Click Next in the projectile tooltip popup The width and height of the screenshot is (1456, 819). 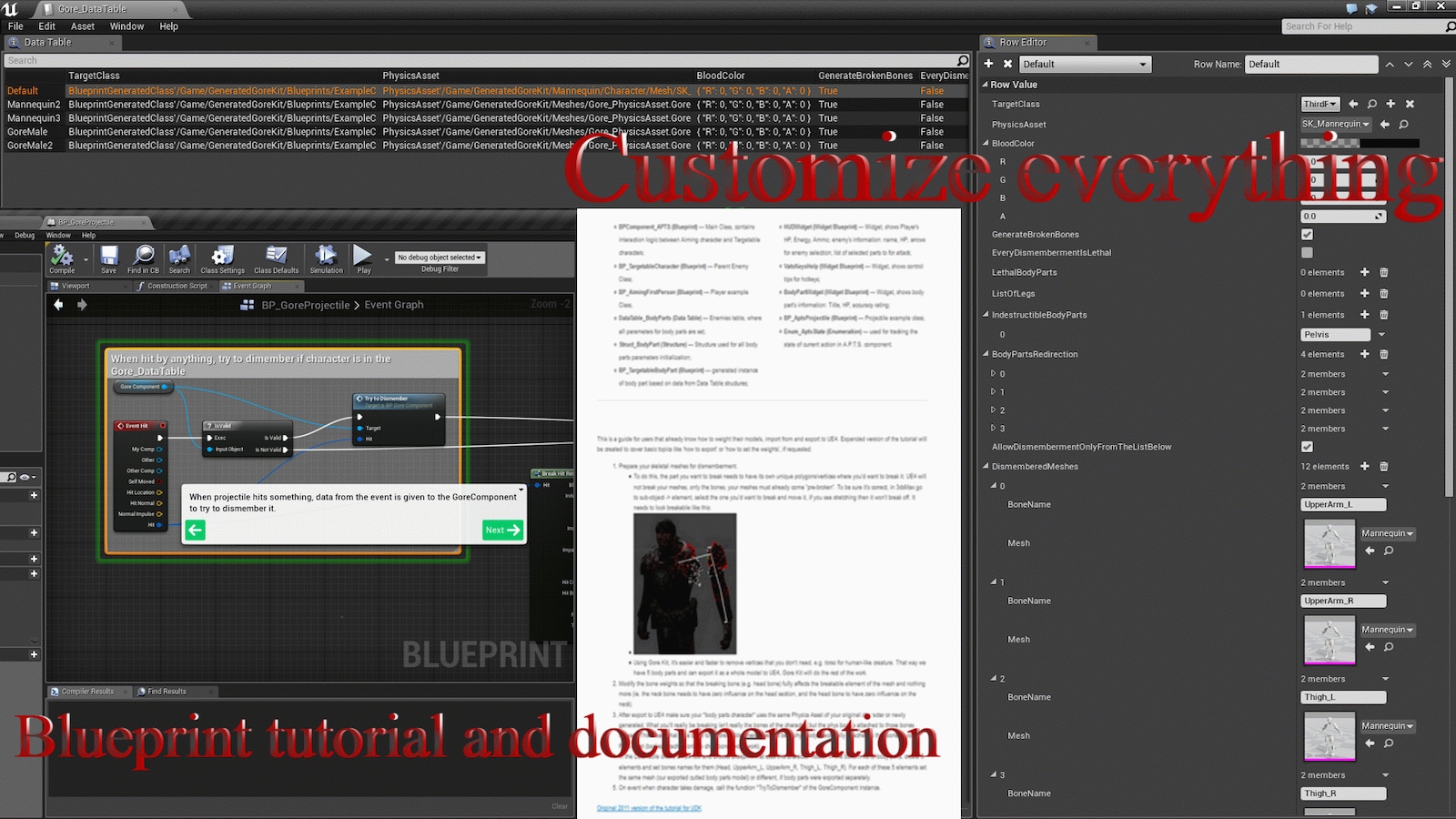tap(501, 530)
